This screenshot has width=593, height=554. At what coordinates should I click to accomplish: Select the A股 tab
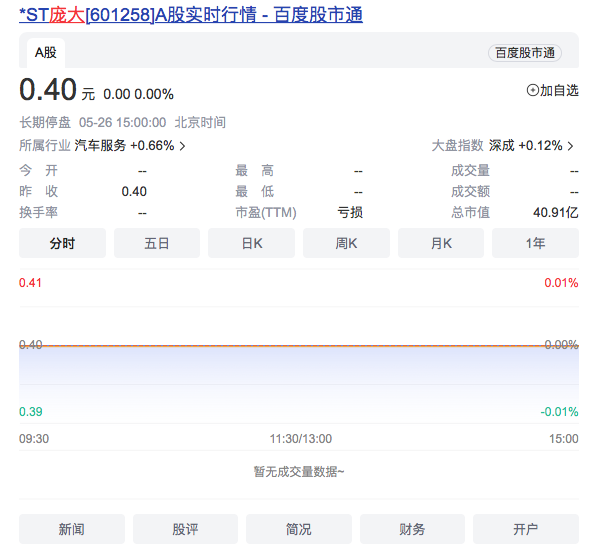pos(46,53)
